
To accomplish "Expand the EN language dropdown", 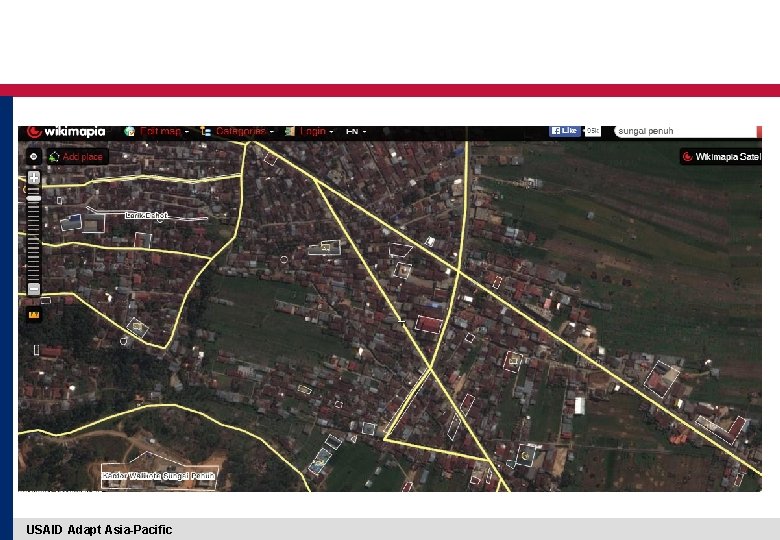I will [x=356, y=131].
